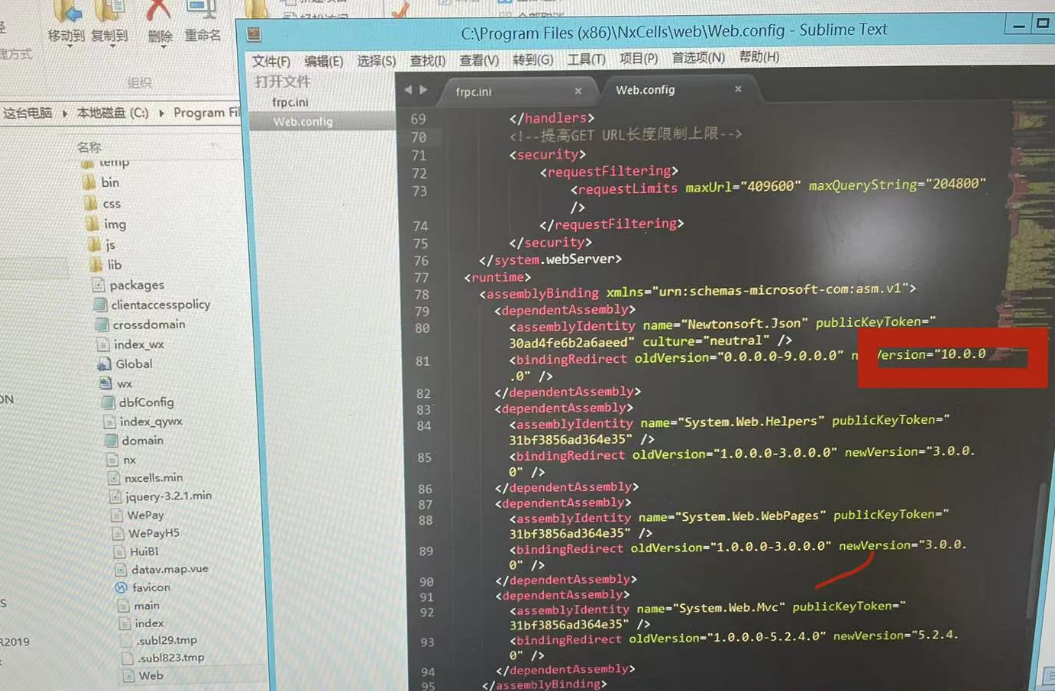1055x691 pixels.
Task: Click line number 70 in the gutter
Action: tap(419, 137)
